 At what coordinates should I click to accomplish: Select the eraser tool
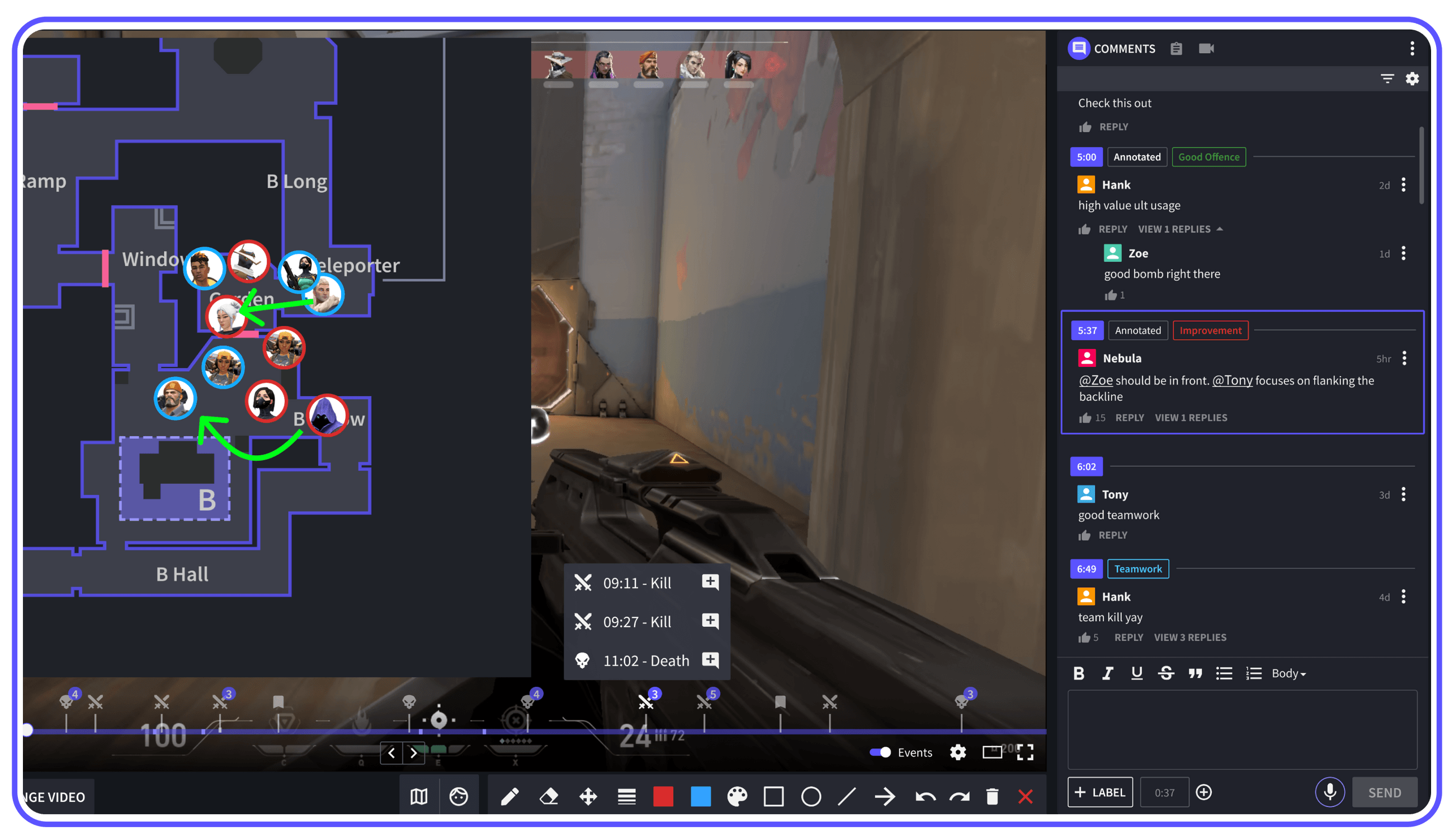pyautogui.click(x=549, y=797)
